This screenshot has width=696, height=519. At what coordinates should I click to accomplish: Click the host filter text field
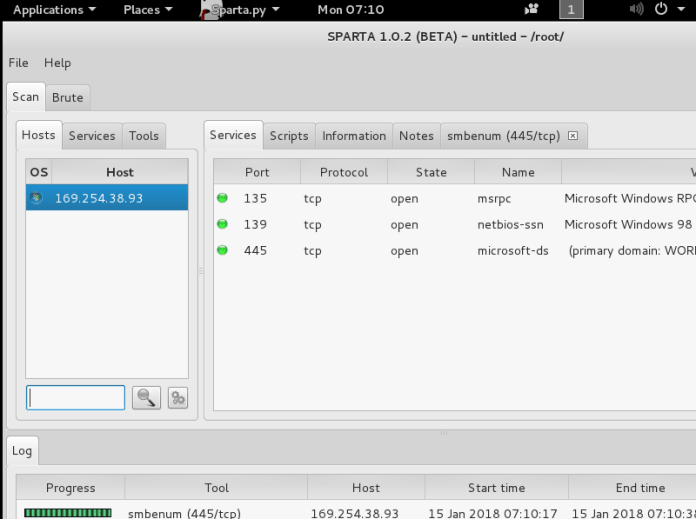click(76, 398)
